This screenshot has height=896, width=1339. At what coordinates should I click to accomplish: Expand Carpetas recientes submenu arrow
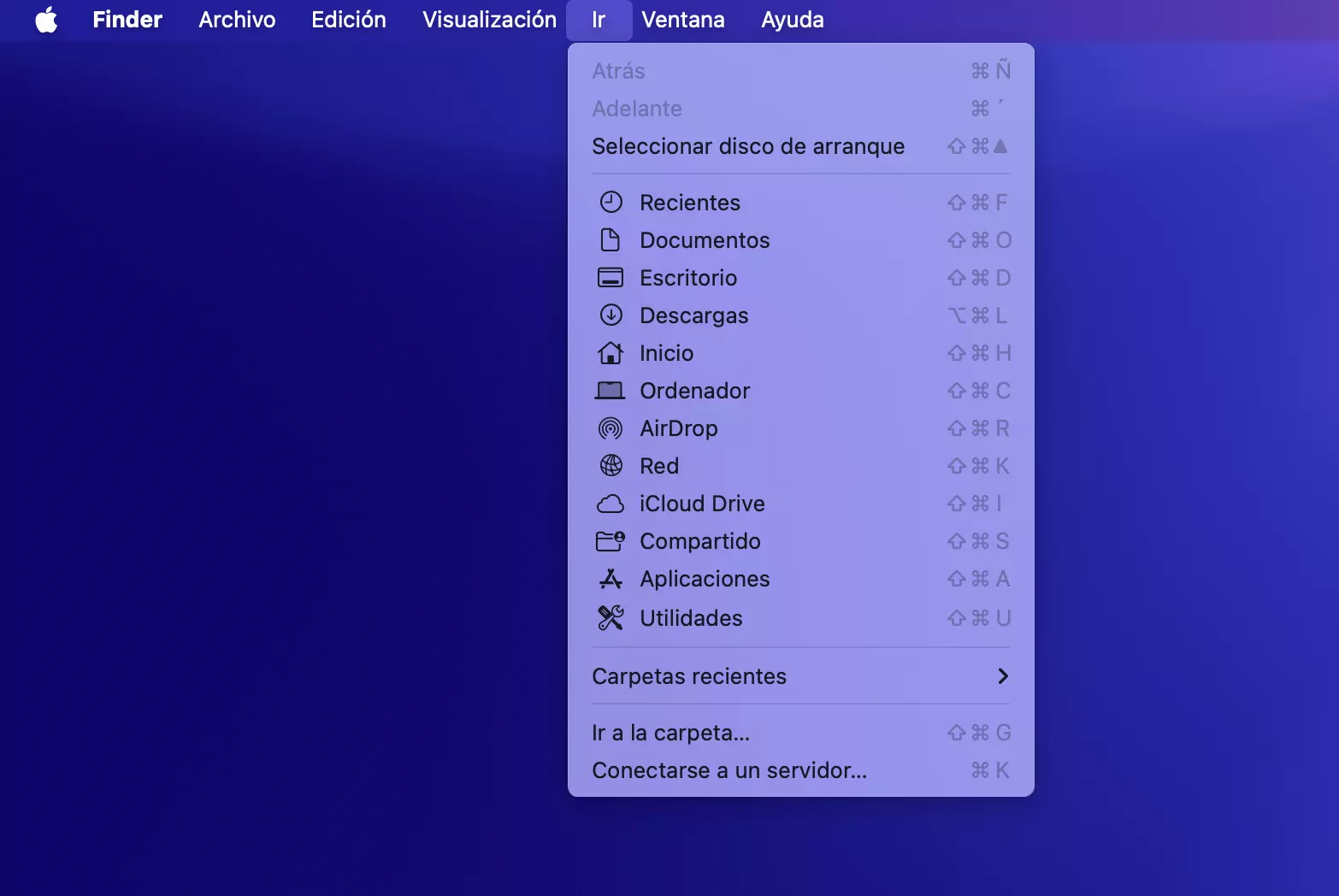point(1003,676)
